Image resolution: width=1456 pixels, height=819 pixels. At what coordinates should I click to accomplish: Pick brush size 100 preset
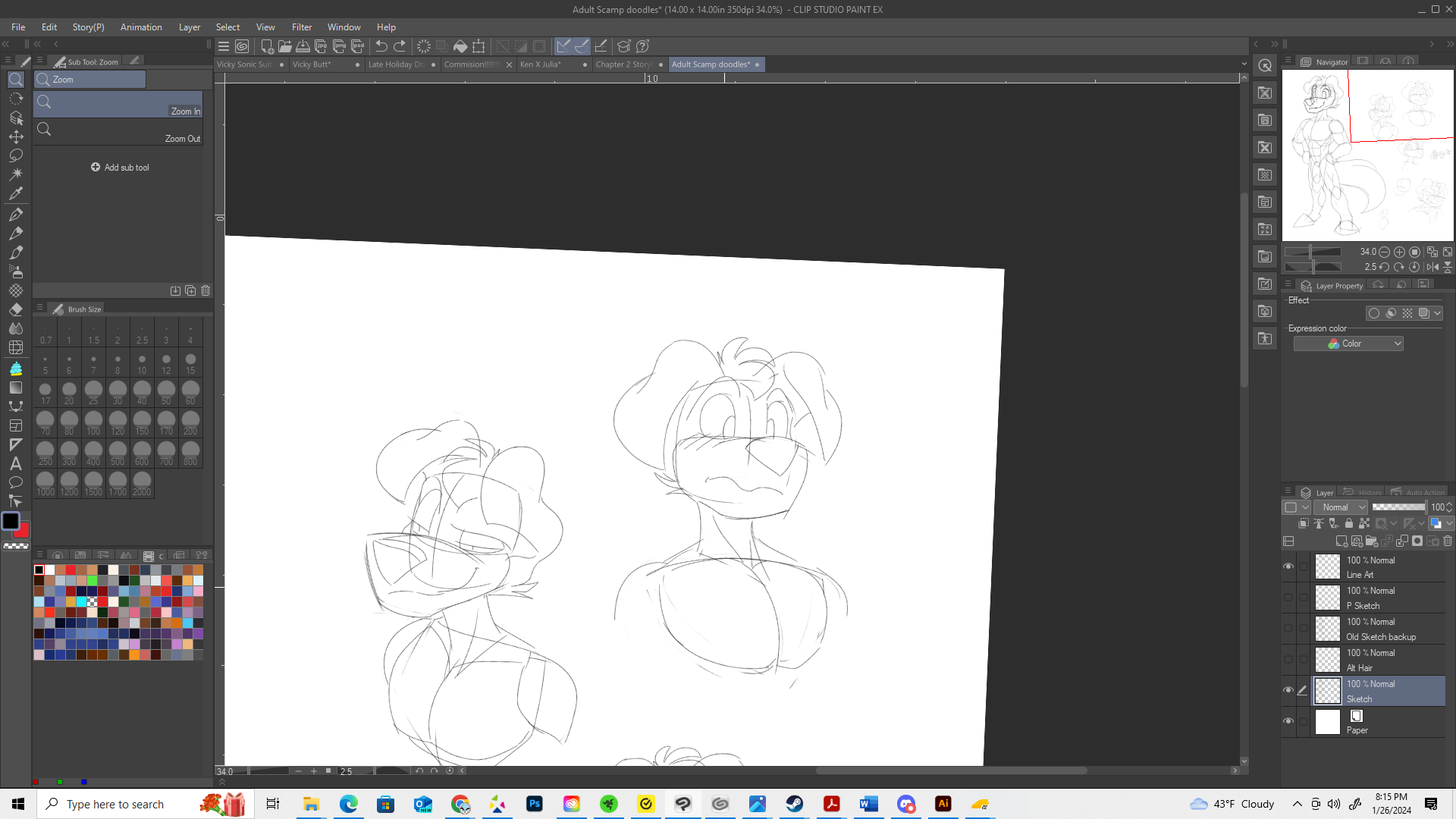(x=93, y=422)
